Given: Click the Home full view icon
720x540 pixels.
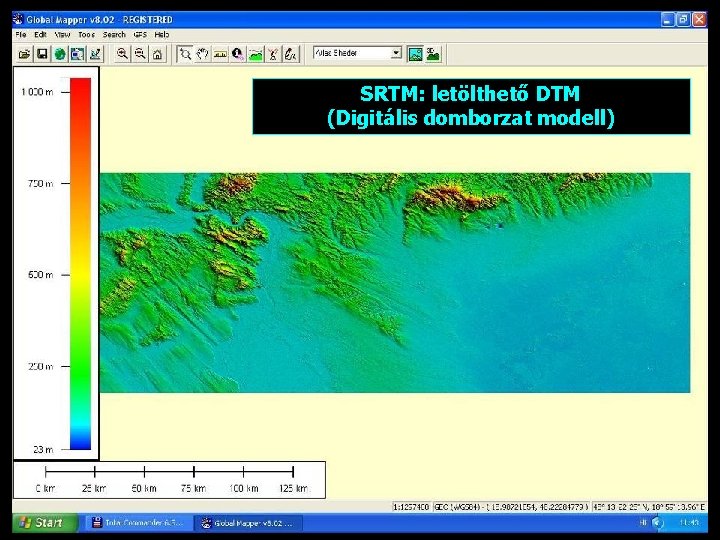Looking at the screenshot, I should pos(157,54).
